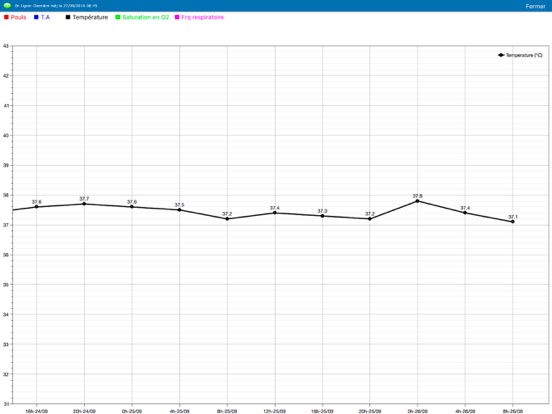
Task: Select the red Pouls series square
Action: (x=6, y=17)
